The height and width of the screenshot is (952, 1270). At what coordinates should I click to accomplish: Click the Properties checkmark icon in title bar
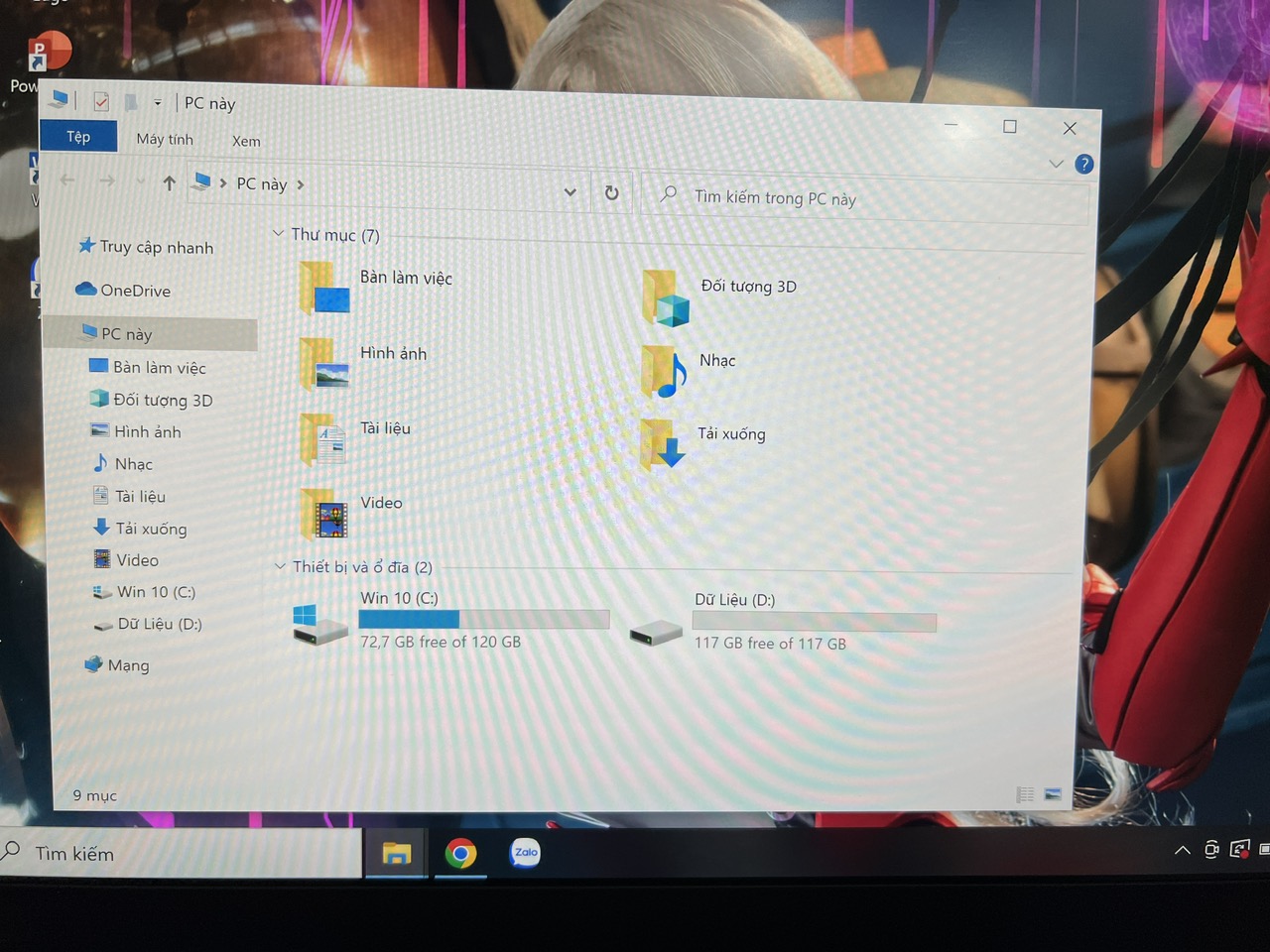point(101,101)
